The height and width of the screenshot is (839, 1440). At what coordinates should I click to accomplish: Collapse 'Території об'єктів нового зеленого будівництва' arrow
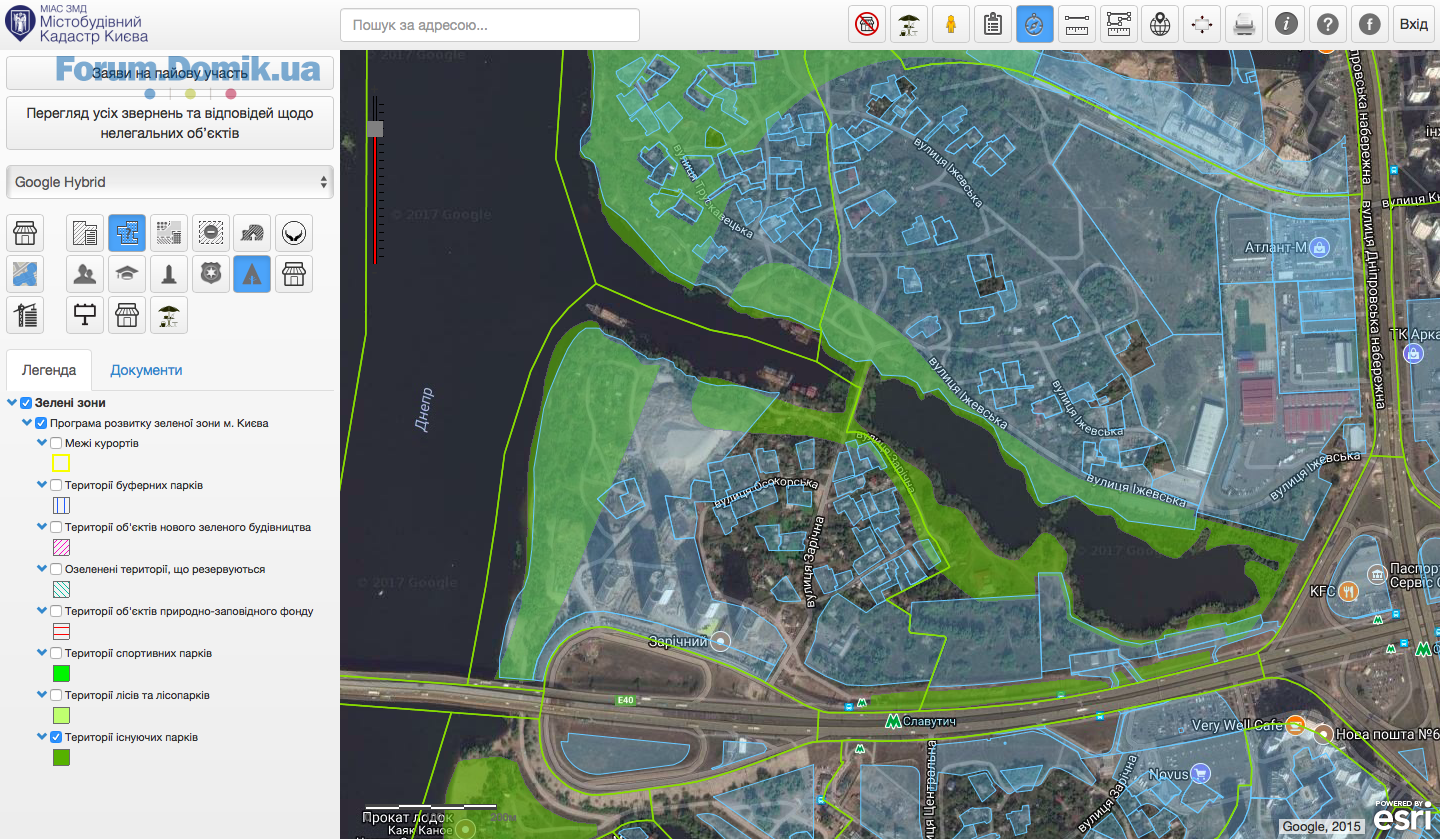pos(41,527)
